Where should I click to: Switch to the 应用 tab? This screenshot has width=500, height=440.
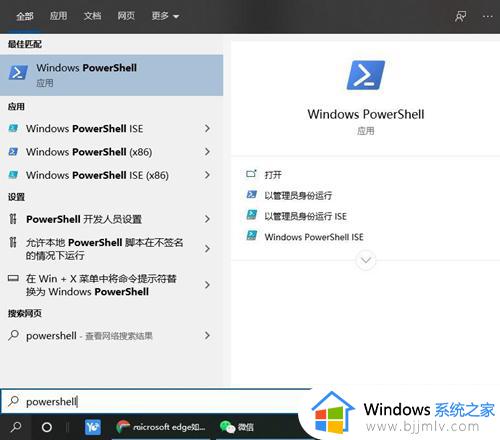coord(58,16)
